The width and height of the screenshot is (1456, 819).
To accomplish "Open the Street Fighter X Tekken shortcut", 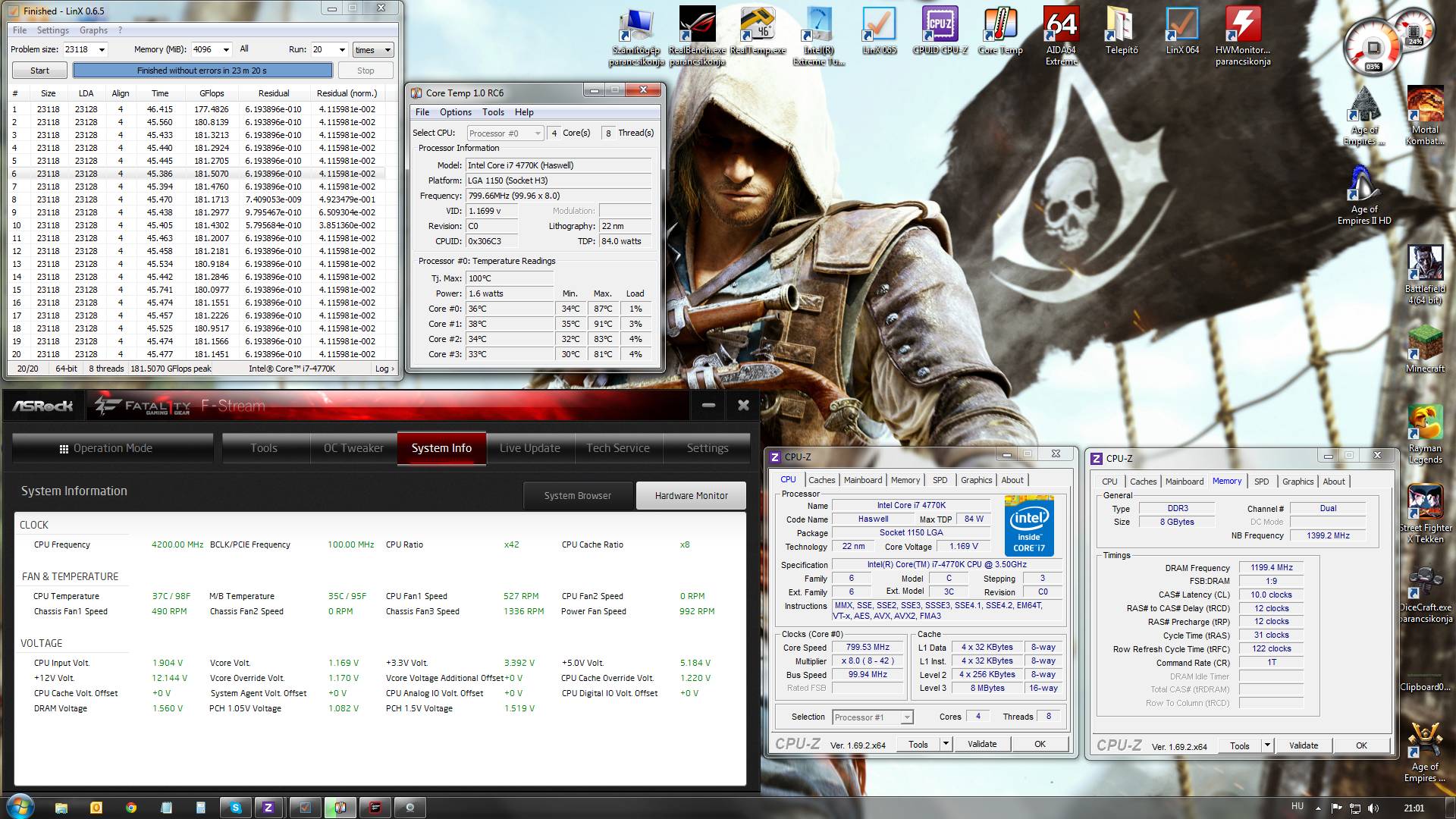I will [1426, 513].
